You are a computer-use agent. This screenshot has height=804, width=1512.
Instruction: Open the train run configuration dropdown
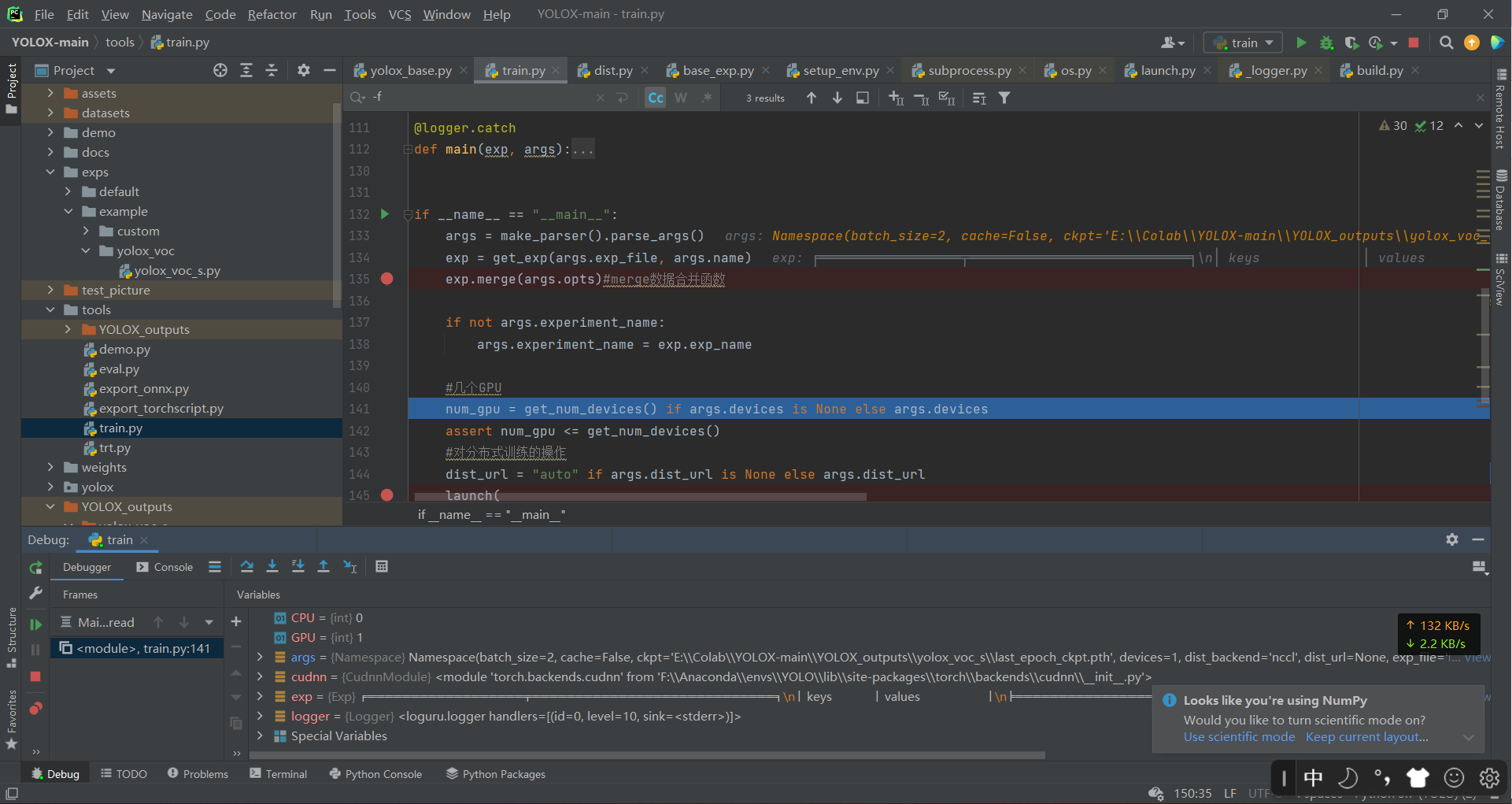pos(1243,43)
